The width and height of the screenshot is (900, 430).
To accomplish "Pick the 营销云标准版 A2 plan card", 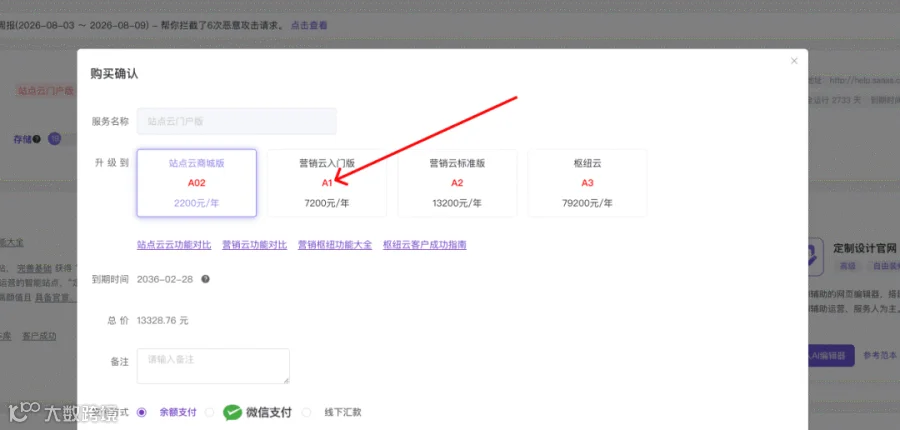I will coord(457,183).
